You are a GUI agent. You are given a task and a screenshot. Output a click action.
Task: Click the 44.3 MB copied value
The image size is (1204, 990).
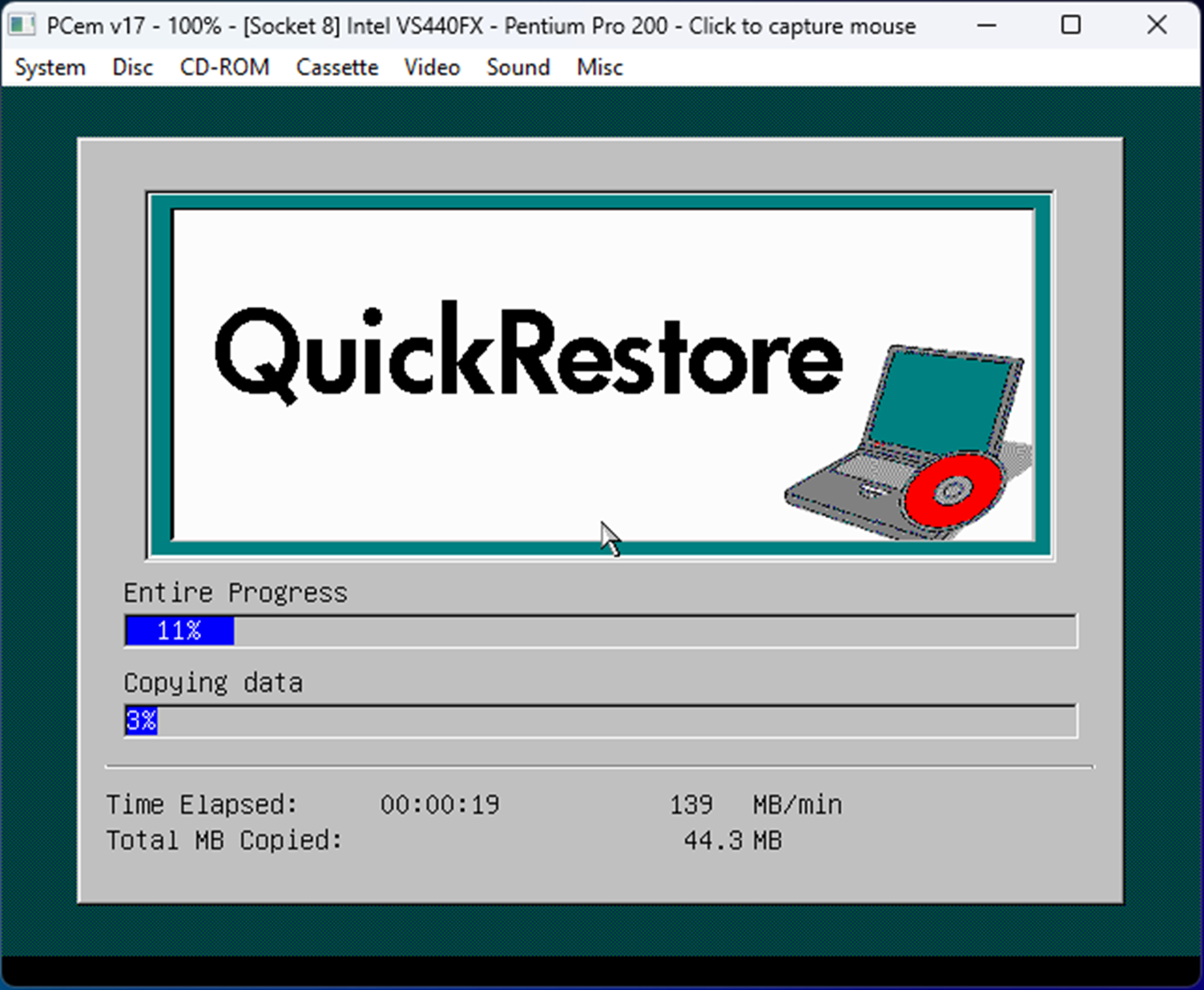point(733,840)
